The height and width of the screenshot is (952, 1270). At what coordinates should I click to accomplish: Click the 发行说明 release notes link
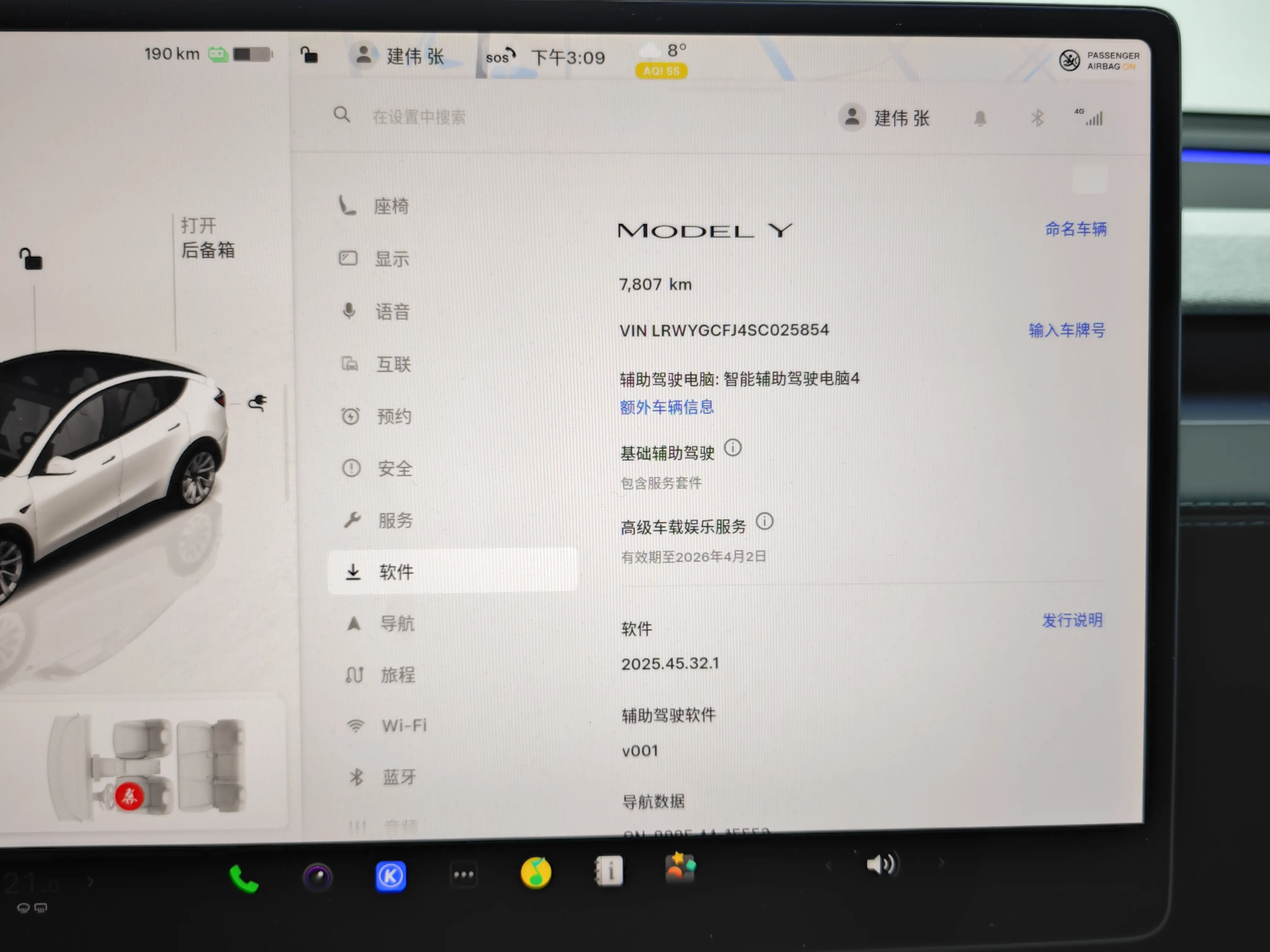[x=1072, y=620]
